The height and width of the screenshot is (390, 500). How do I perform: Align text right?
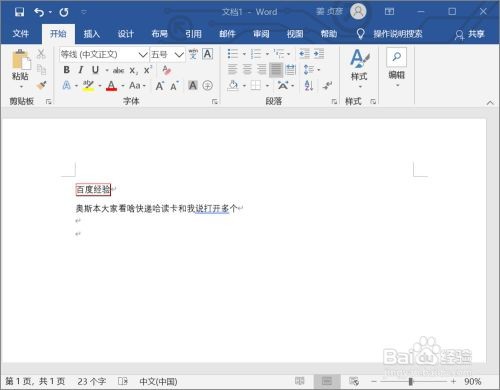pyautogui.click(x=262, y=69)
